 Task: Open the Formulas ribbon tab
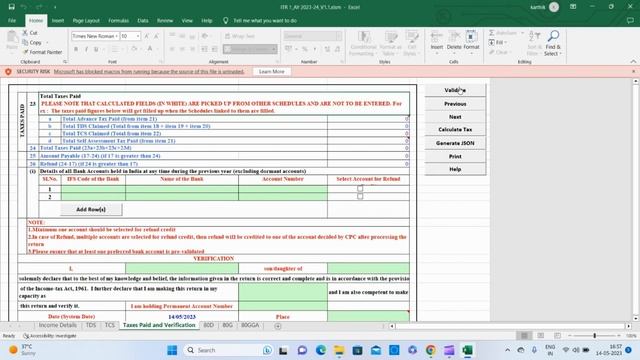coord(118,20)
